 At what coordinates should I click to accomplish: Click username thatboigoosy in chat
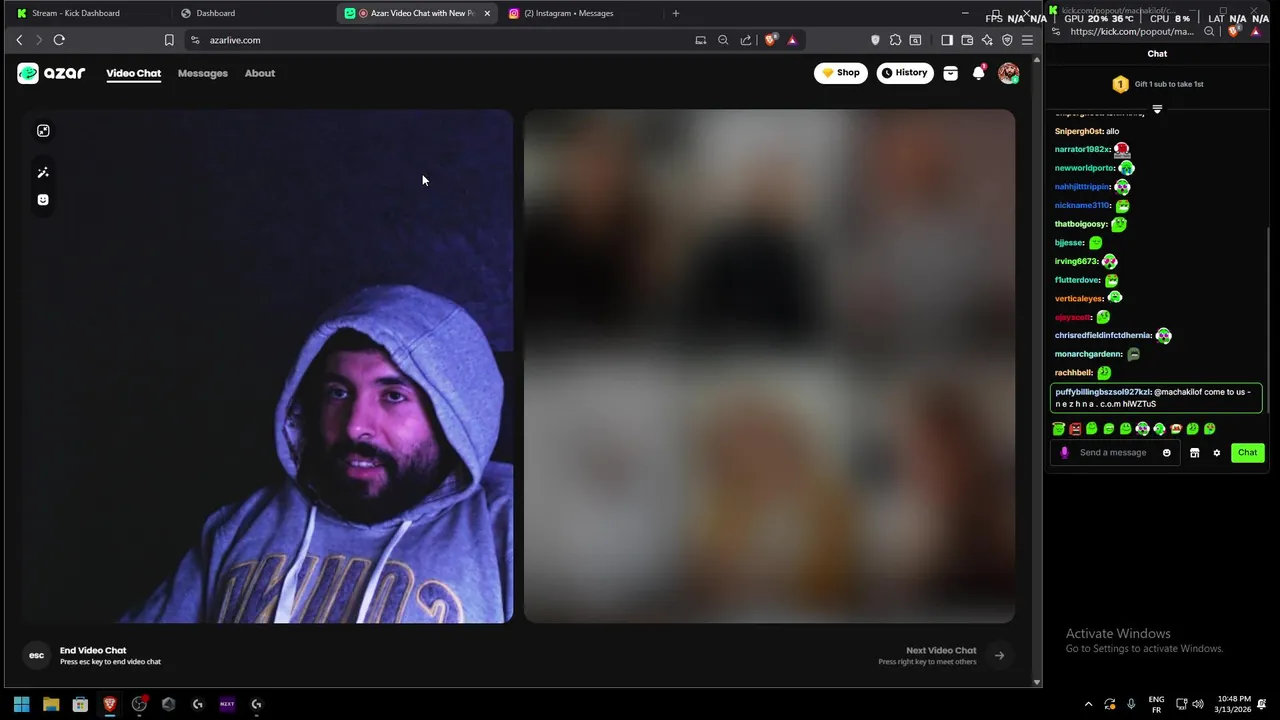(1081, 224)
